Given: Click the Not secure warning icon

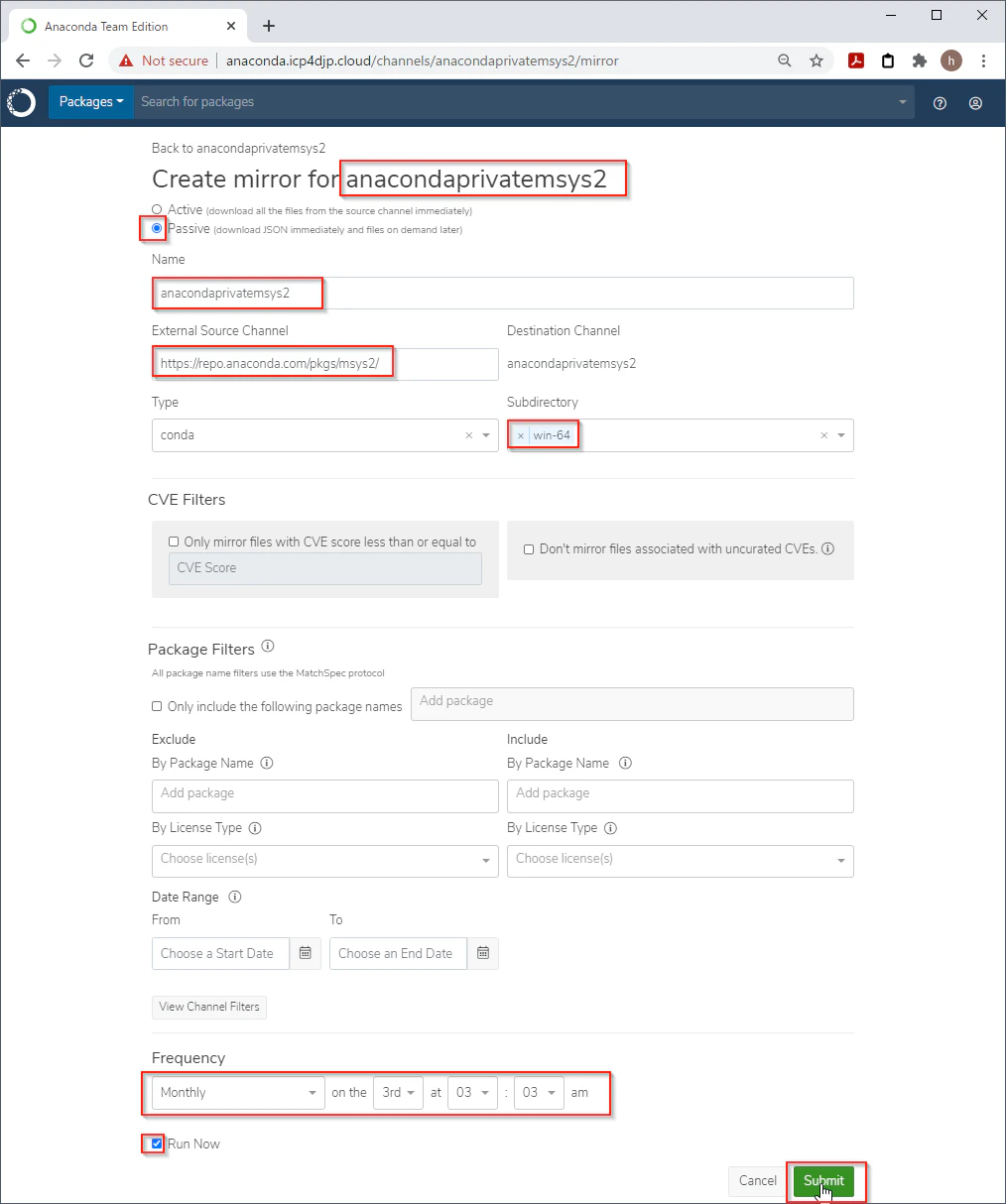Looking at the screenshot, I should pyautogui.click(x=126, y=60).
